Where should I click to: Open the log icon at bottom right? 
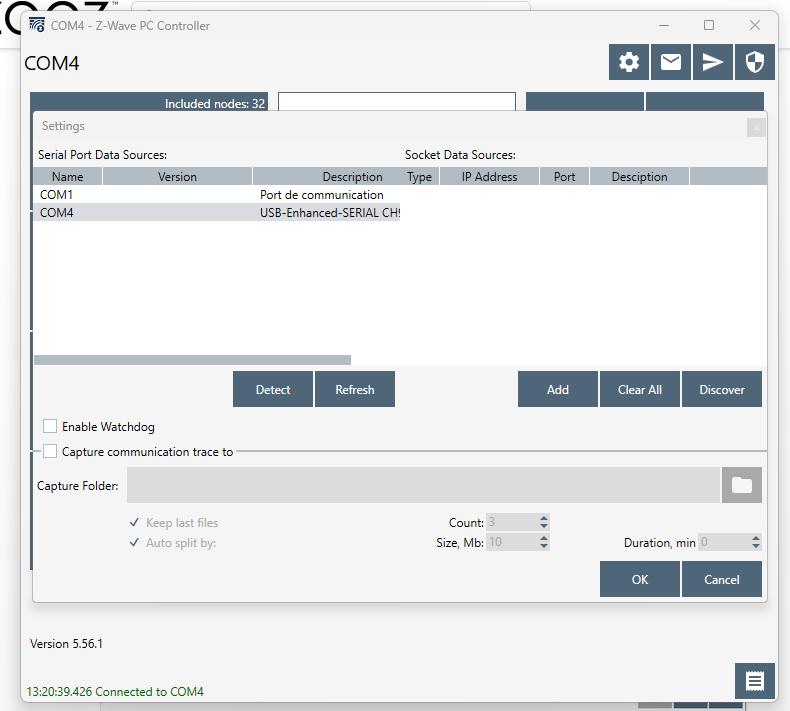tap(755, 681)
